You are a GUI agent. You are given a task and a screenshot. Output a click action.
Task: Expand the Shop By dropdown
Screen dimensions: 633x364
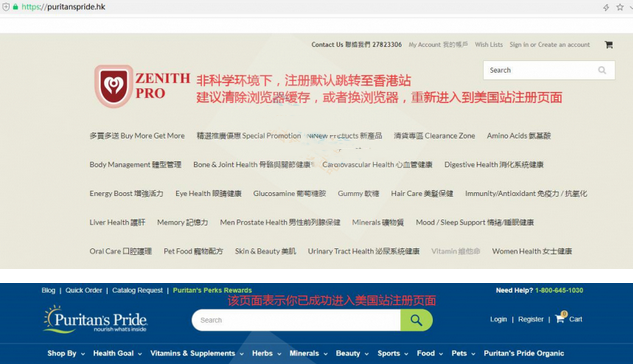[66, 354]
